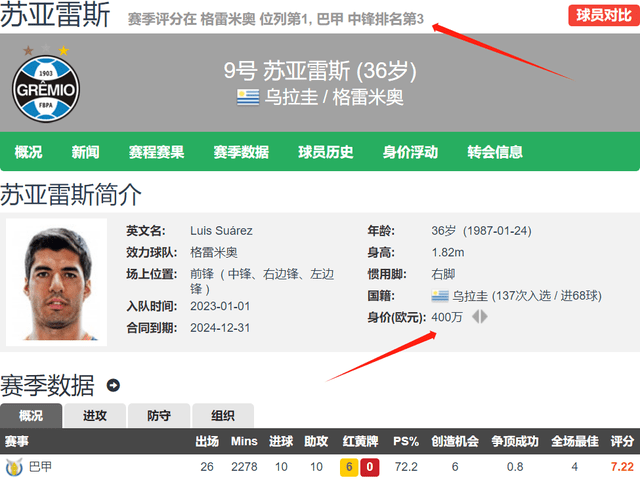Click the arrow icon beside 赛季数据 heading
This screenshot has width=640, height=480.
113,385
